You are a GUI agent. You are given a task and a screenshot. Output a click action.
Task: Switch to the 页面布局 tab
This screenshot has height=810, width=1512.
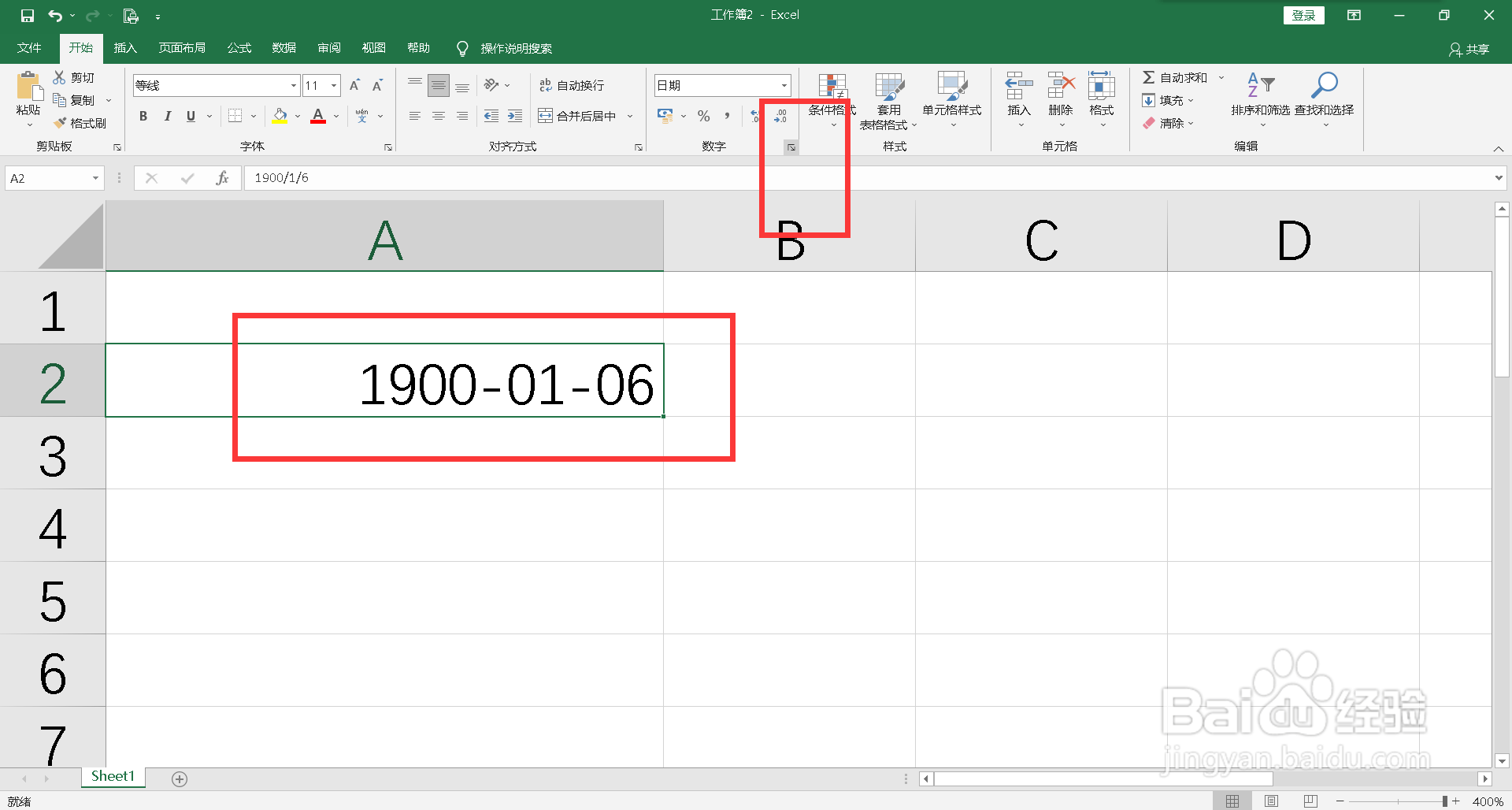(x=182, y=48)
